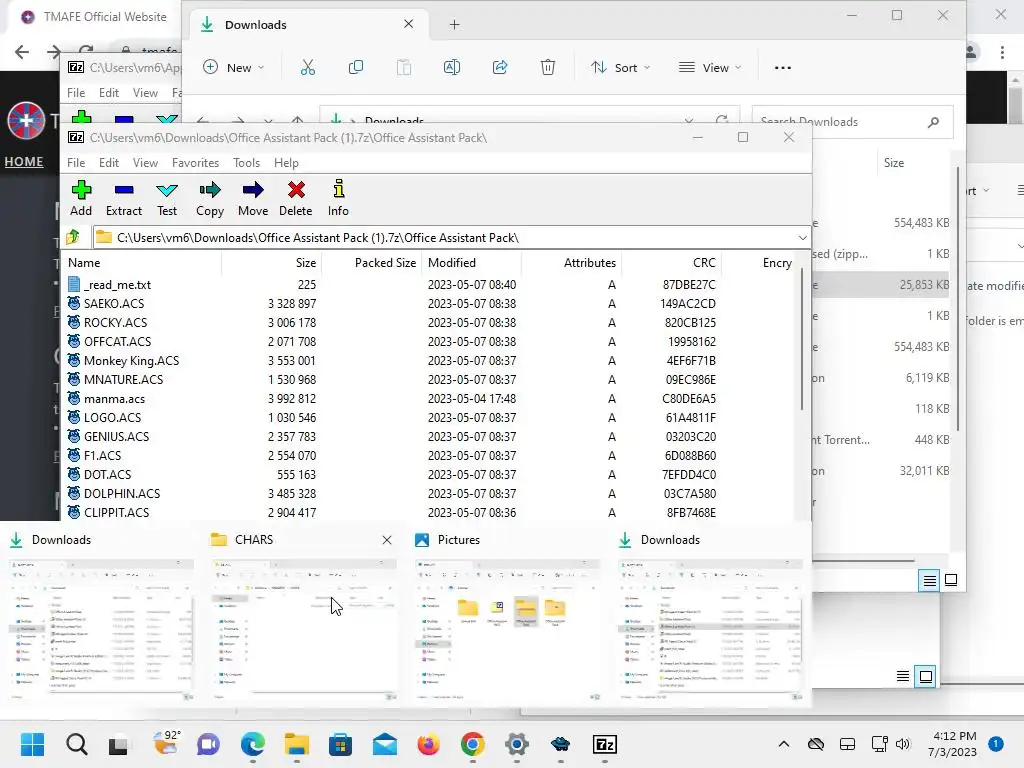
Task: Open Firefox from the taskbar
Action: (428, 744)
